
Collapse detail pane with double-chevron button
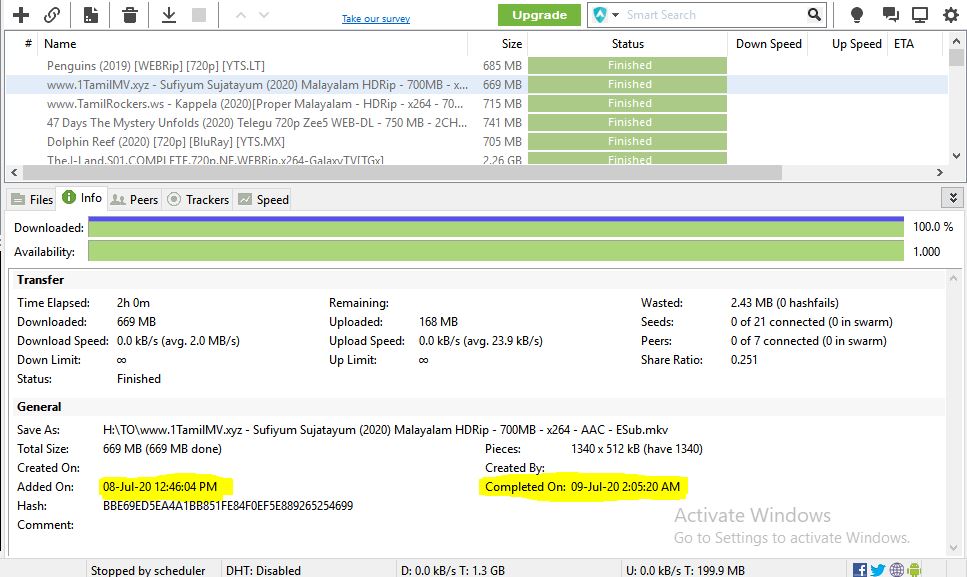(x=953, y=198)
